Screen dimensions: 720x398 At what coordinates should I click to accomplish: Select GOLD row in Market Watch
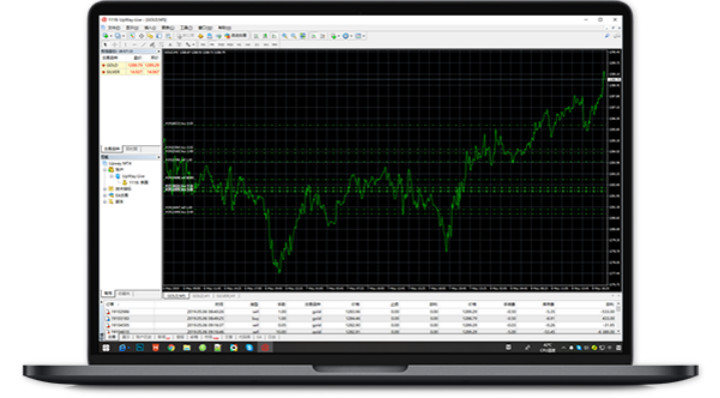(130, 65)
